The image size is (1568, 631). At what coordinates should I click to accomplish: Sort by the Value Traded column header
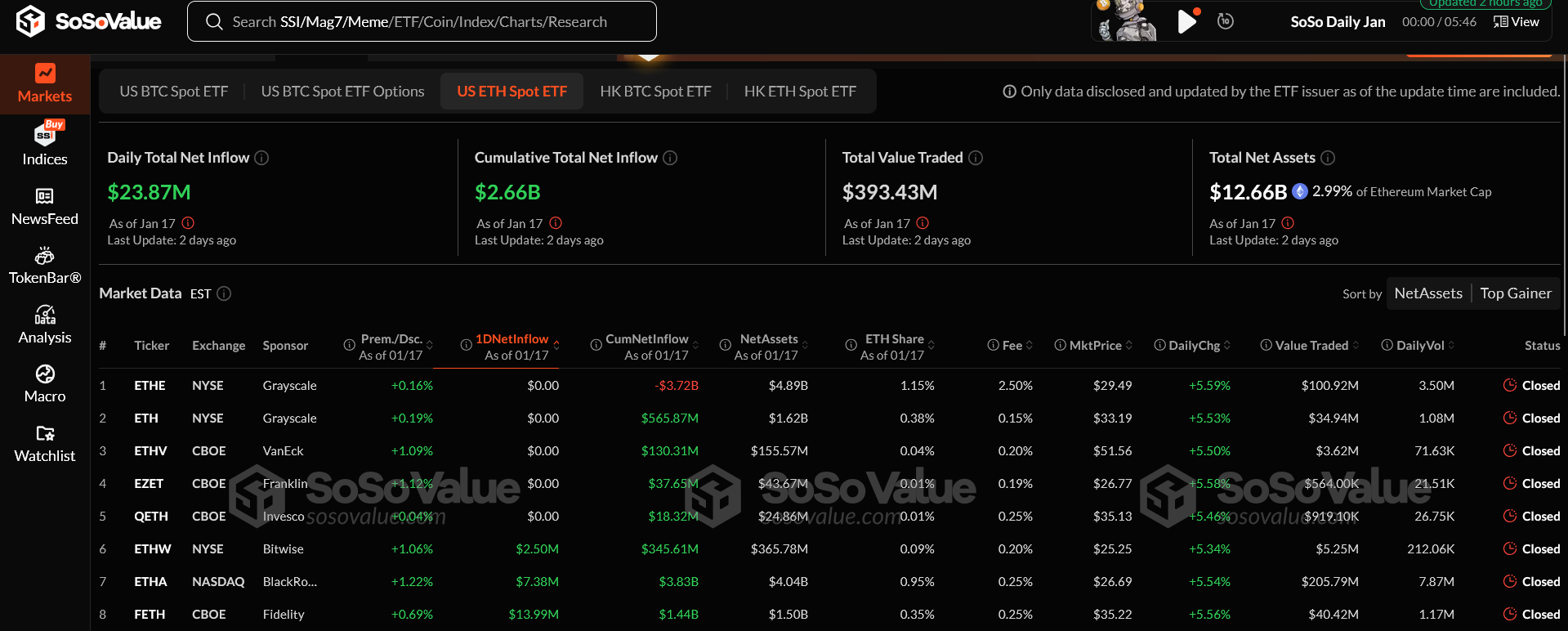(1310, 346)
